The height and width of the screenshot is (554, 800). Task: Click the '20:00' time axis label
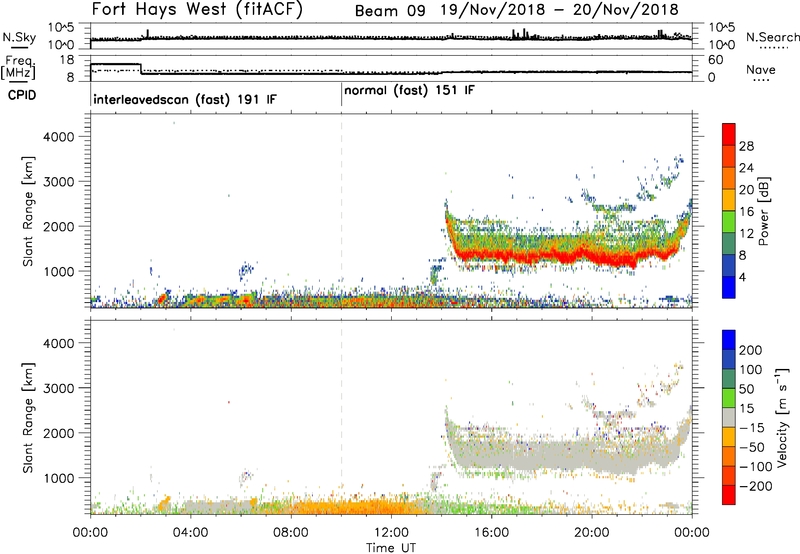point(591,533)
